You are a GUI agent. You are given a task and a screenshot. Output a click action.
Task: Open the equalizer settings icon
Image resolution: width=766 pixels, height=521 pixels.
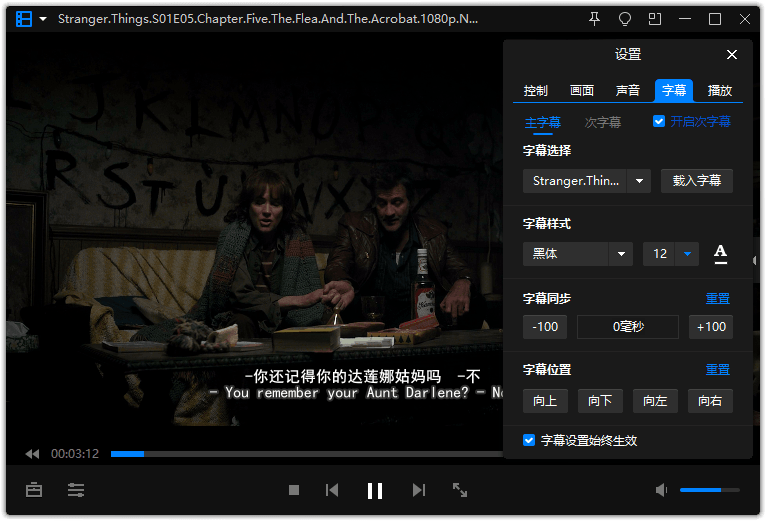(x=76, y=490)
